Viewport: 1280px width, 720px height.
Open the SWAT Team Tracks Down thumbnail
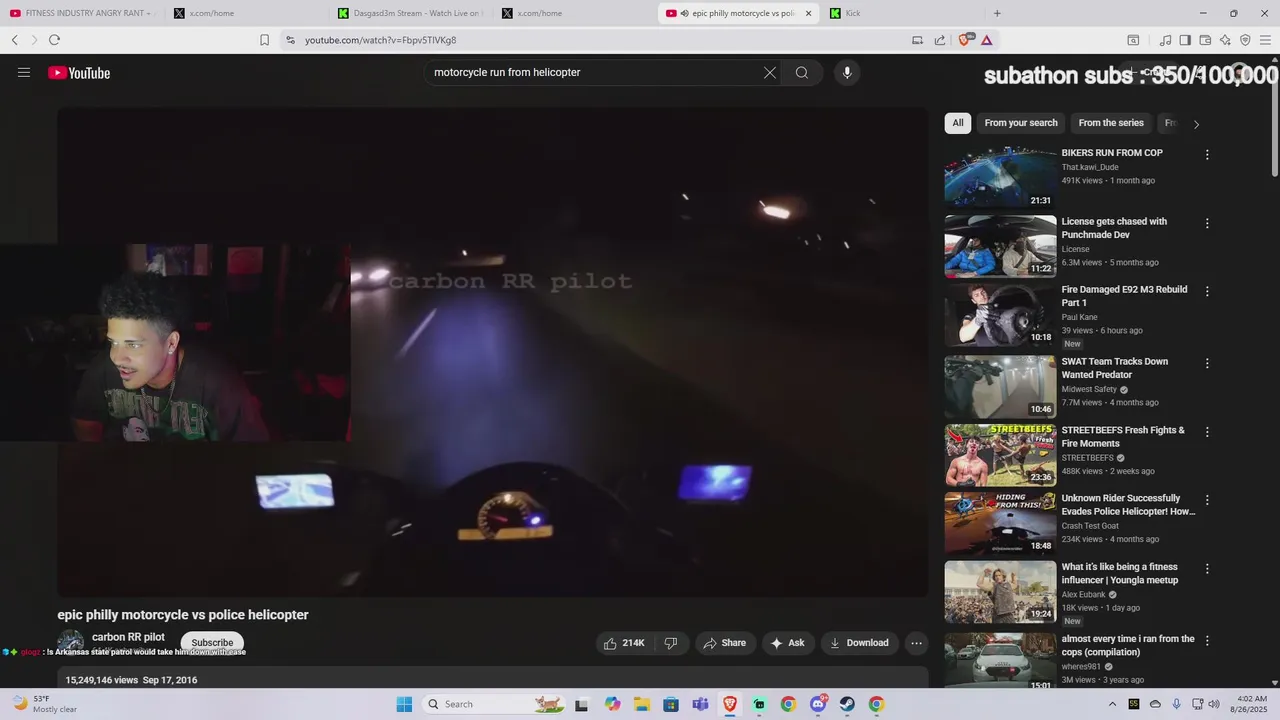(x=1000, y=387)
